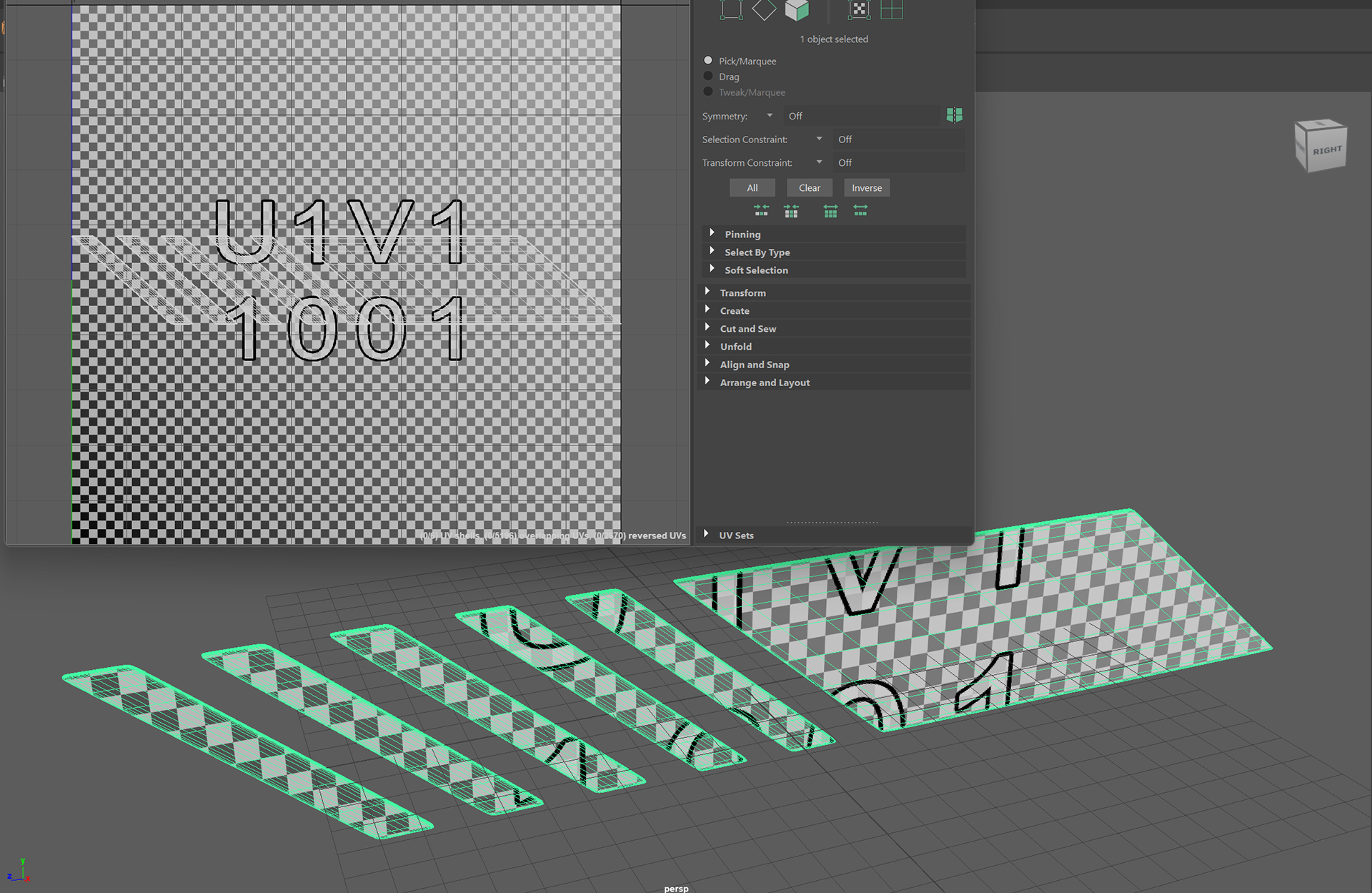The height and width of the screenshot is (893, 1372).
Task: Select the Pick/Marquee radio option
Action: point(708,61)
